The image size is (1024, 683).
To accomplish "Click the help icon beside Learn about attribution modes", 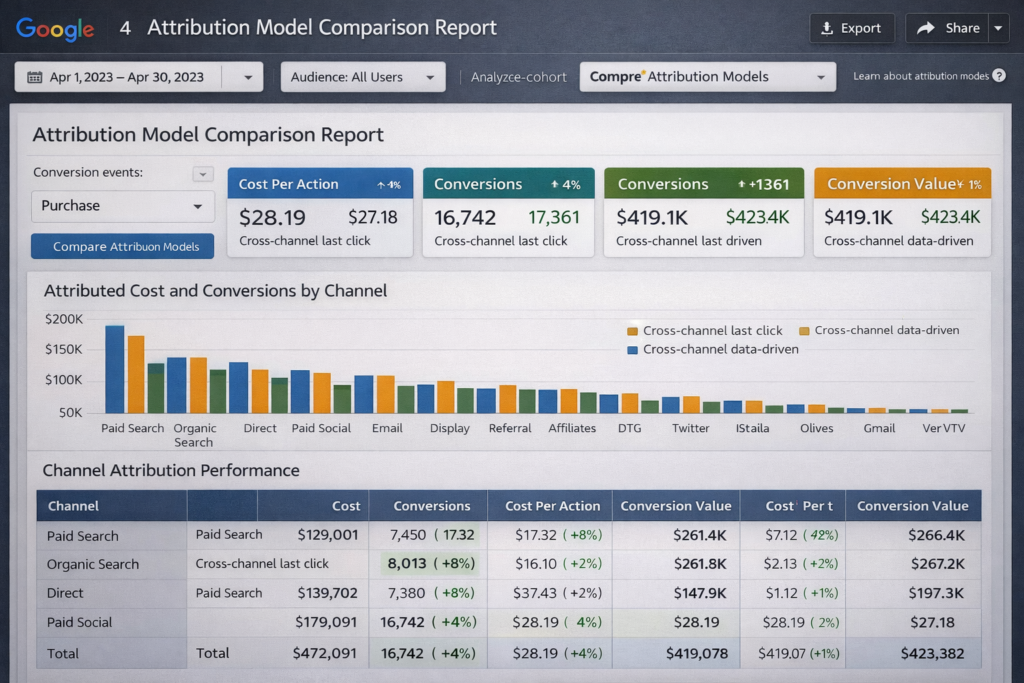I will [997, 75].
